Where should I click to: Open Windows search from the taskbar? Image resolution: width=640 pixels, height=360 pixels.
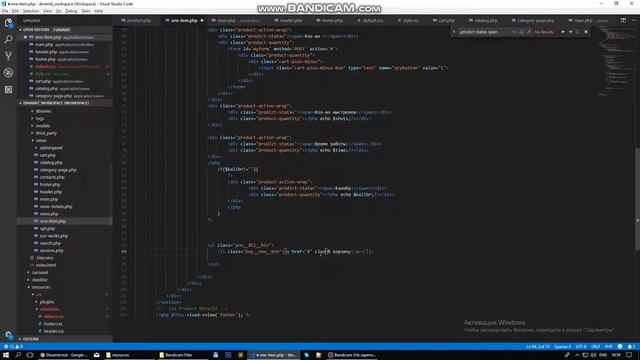(x=18, y=355)
